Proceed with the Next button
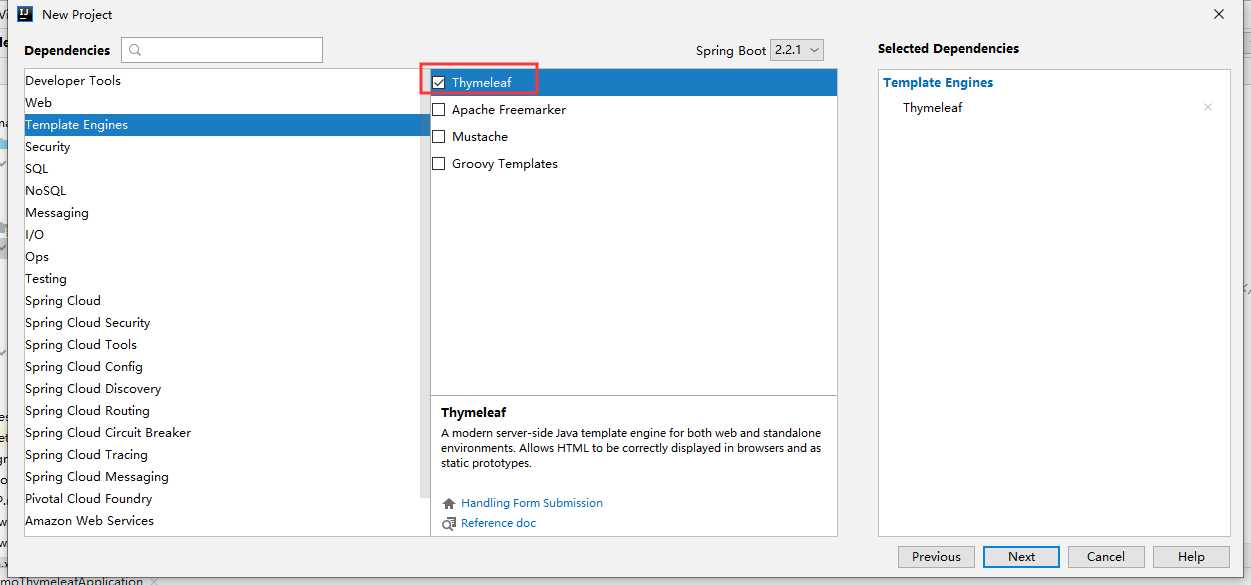1251x585 pixels. (x=1021, y=557)
